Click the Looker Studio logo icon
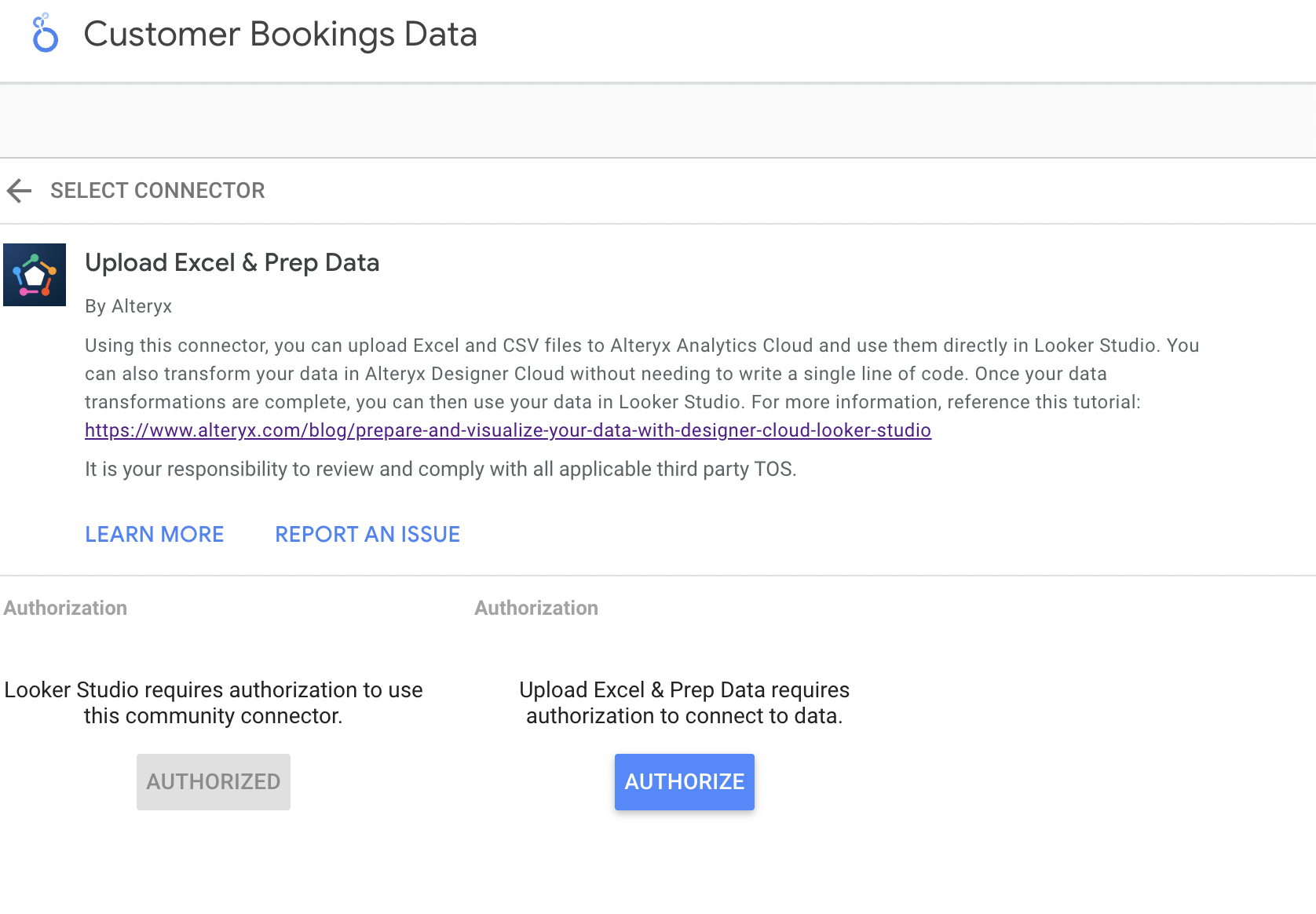This screenshot has height=914, width=1316. tap(44, 33)
